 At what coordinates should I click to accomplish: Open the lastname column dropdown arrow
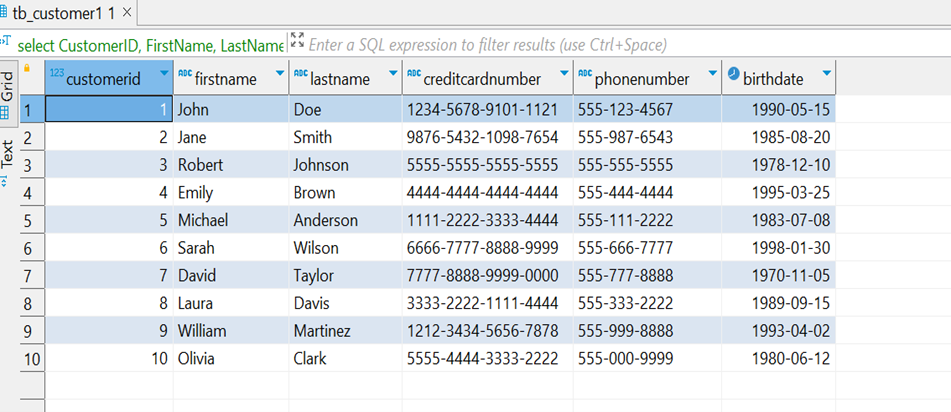pyautogui.click(x=390, y=76)
